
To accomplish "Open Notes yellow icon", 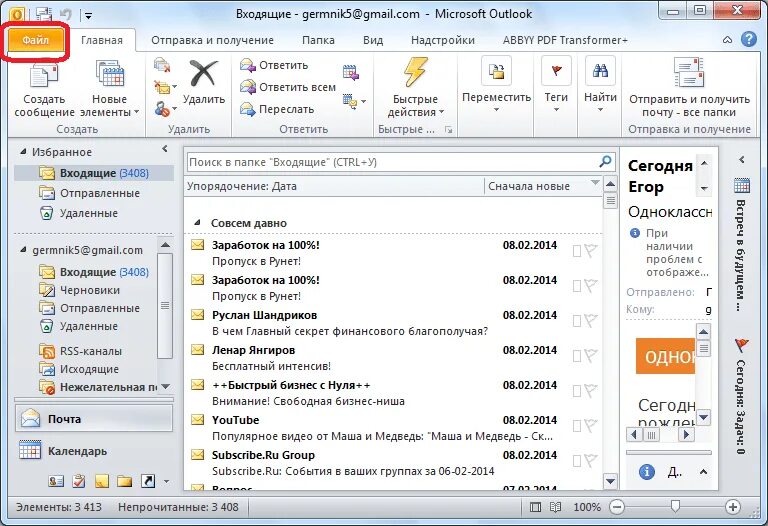I will [x=101, y=481].
